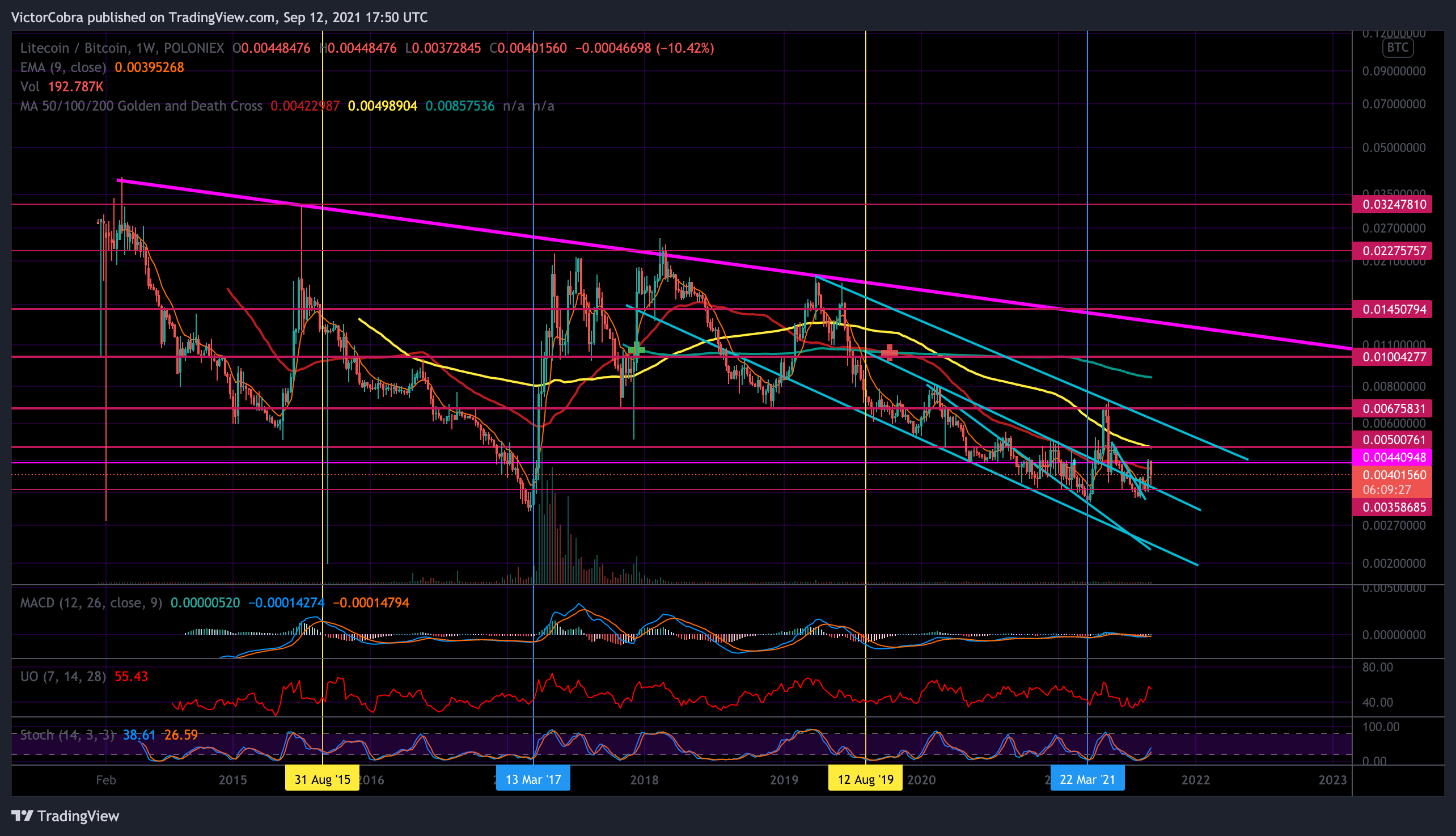Select the 13 Mar '17 date marker

pyautogui.click(x=533, y=779)
